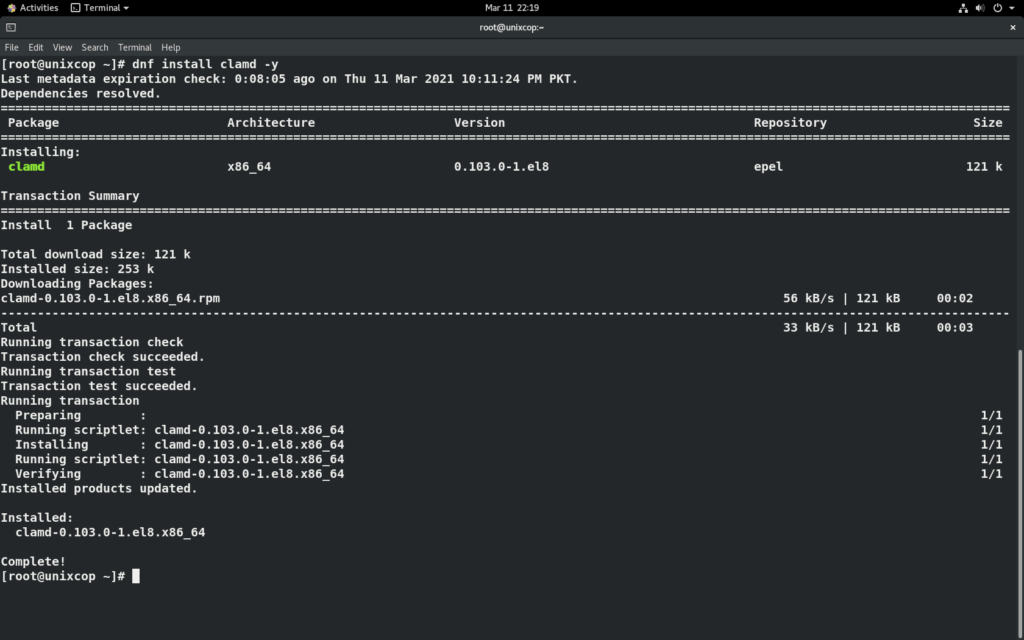
Task: Click the version 0.103.0-1.el8 cell
Action: click(x=502, y=167)
